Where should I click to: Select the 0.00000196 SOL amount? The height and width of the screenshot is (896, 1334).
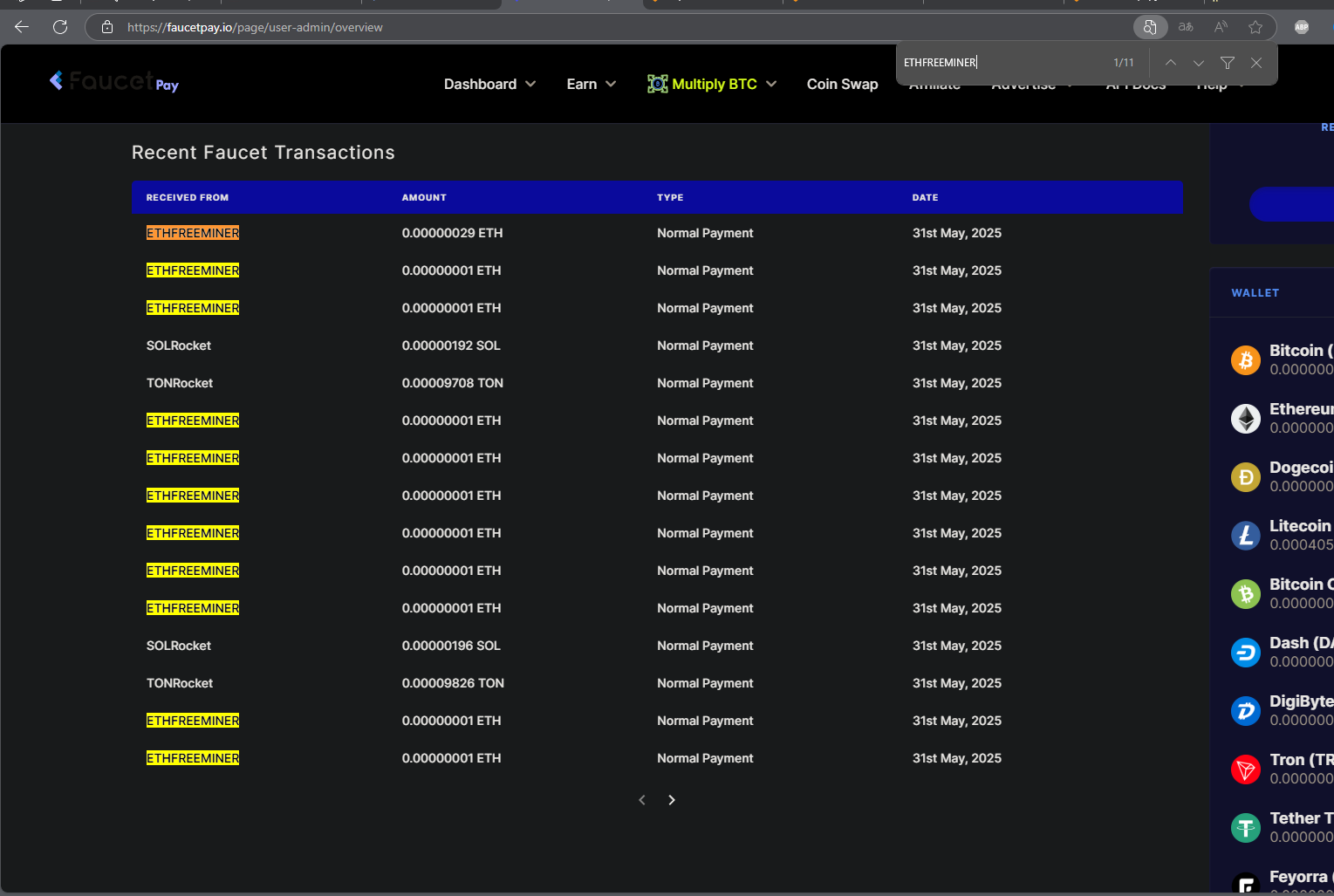coord(451,646)
